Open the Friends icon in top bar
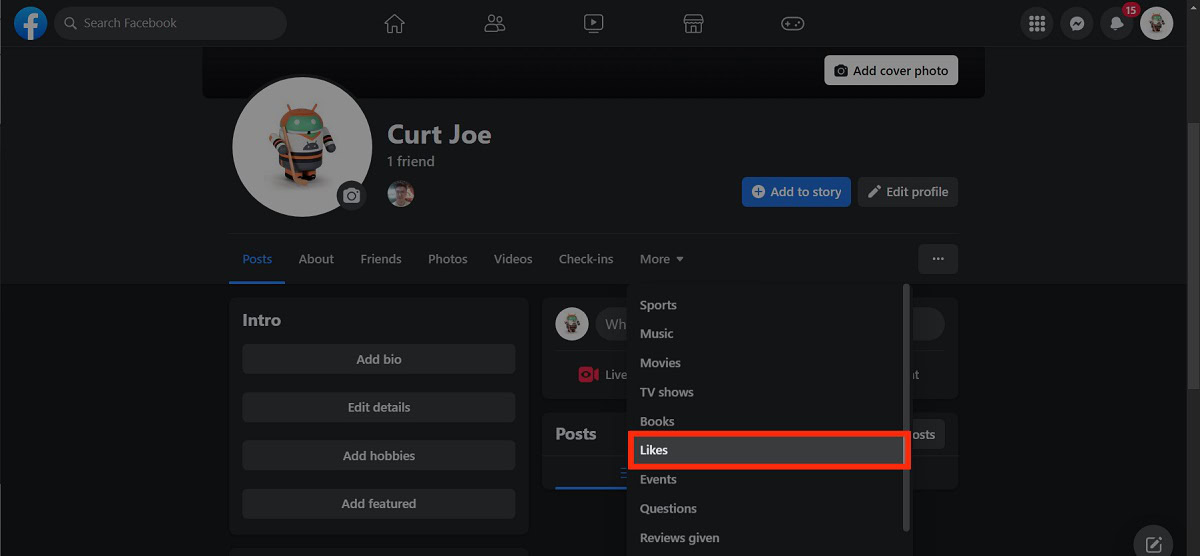The height and width of the screenshot is (556, 1200). pyautogui.click(x=494, y=23)
